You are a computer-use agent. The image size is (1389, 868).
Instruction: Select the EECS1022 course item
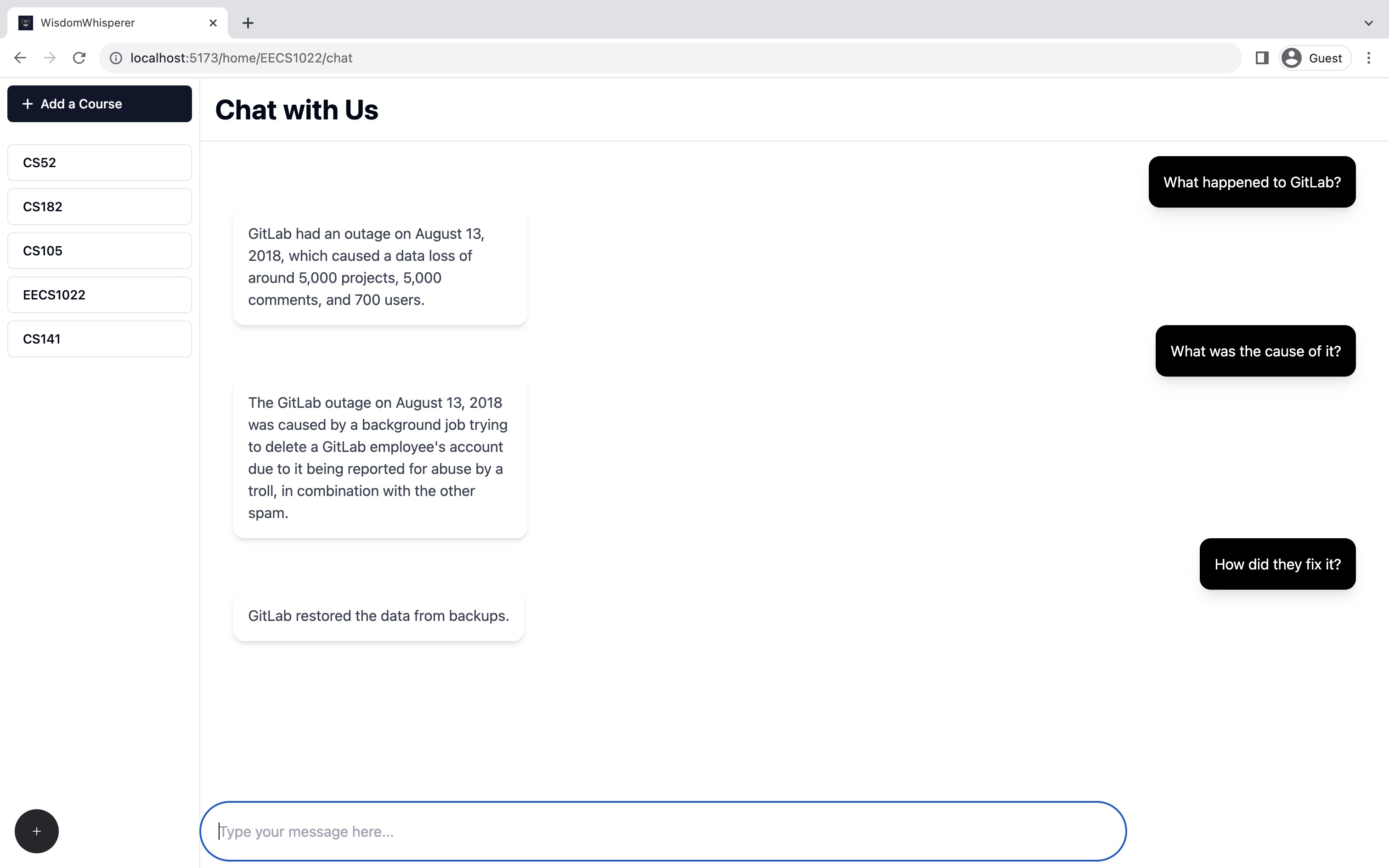(x=99, y=295)
